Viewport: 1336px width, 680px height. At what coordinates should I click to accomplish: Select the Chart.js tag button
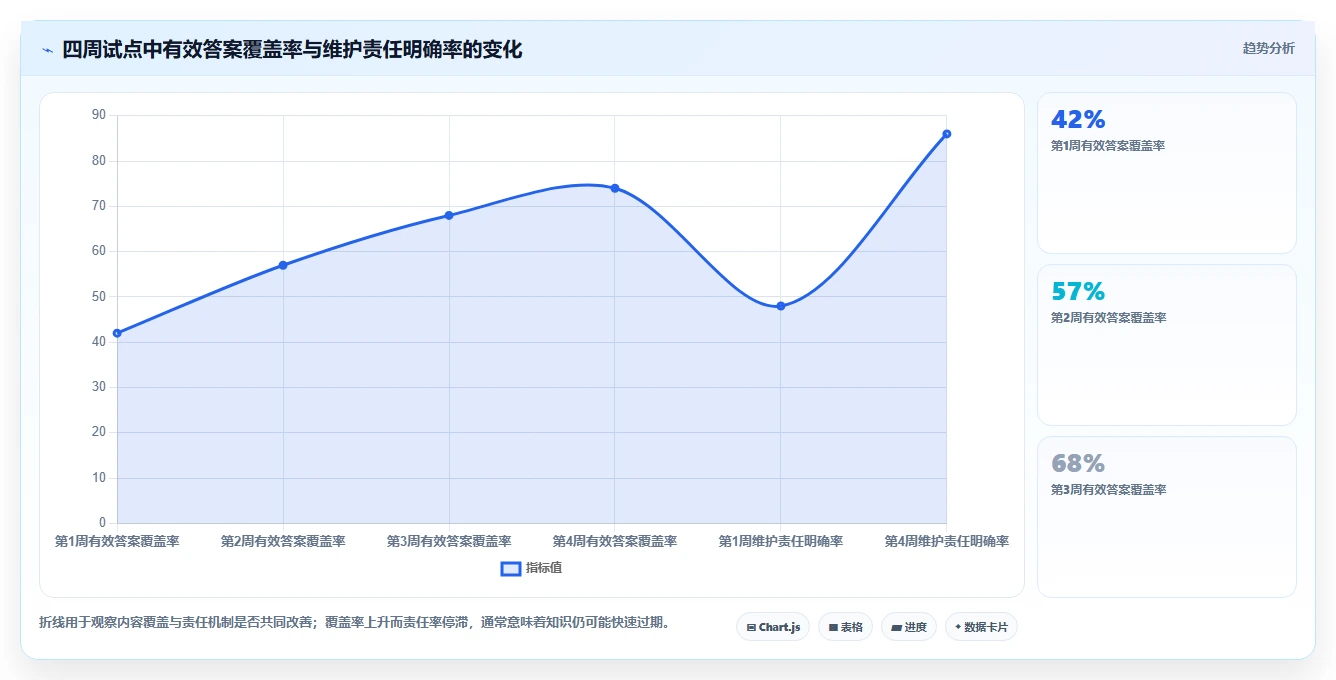(773, 627)
